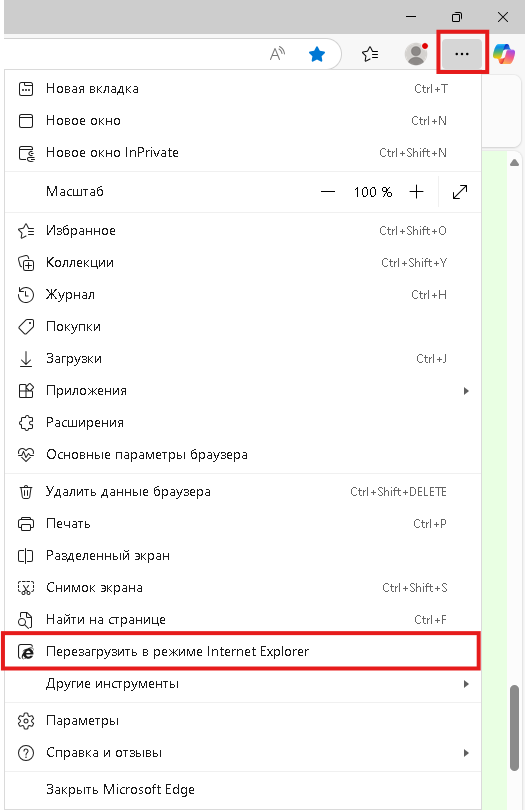Open the Favorites list toolbar icon
This screenshot has height=810, width=525.
point(370,54)
